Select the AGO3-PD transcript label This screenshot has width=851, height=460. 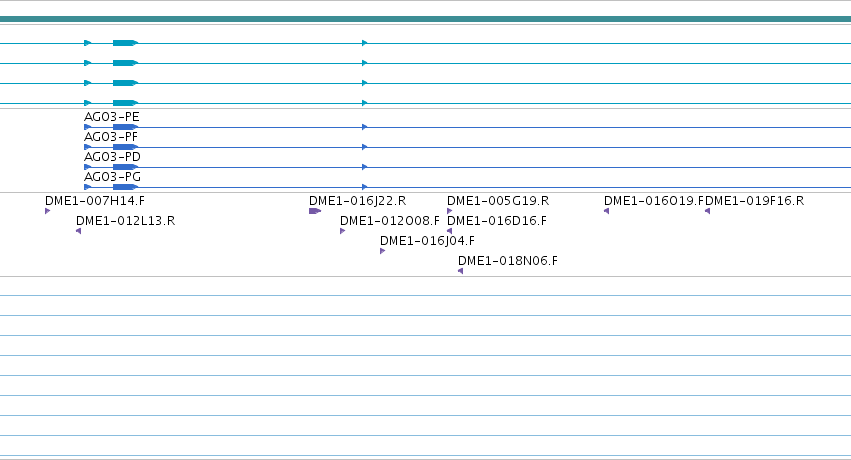(112, 157)
